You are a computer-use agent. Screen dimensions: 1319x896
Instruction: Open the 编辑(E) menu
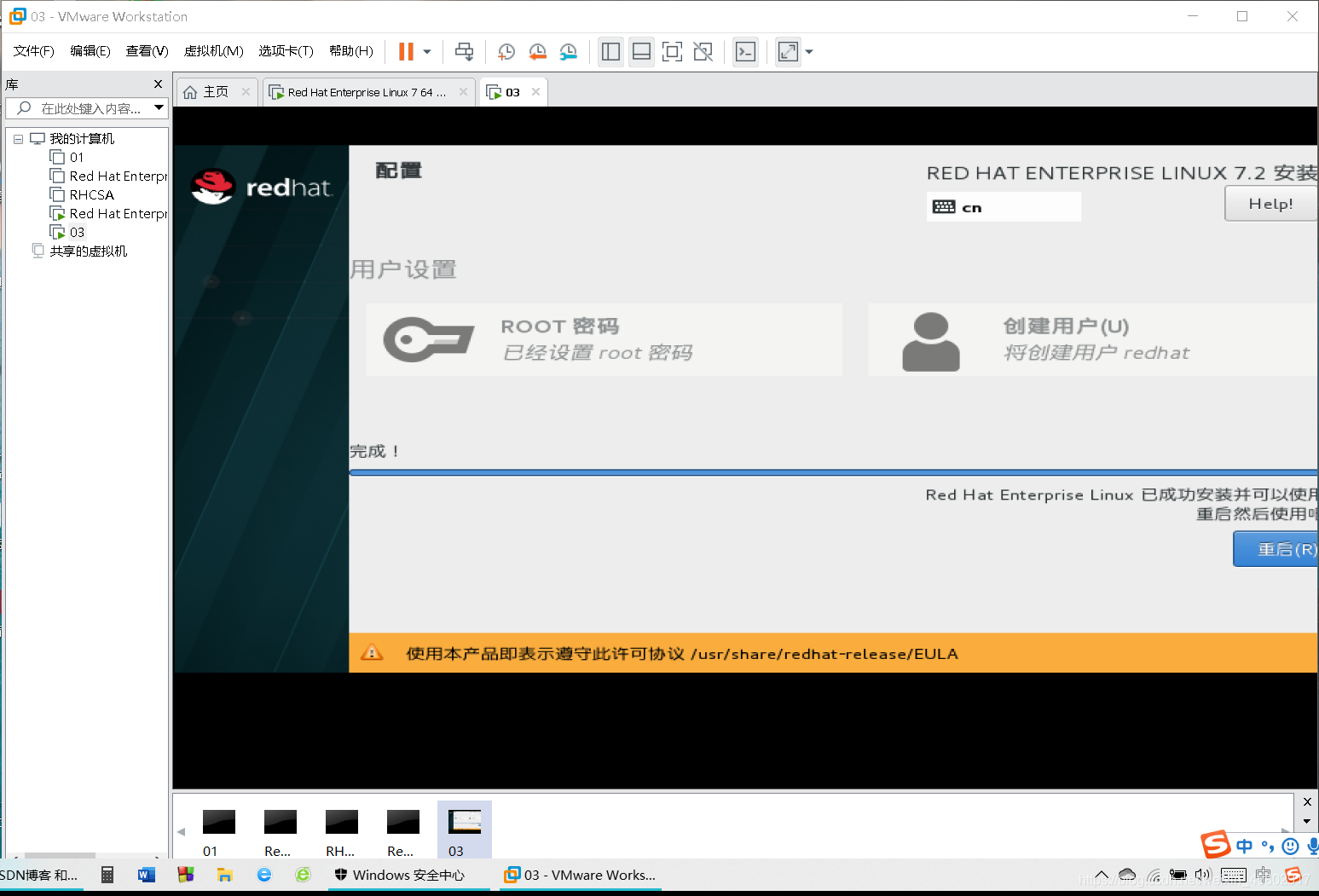point(90,51)
